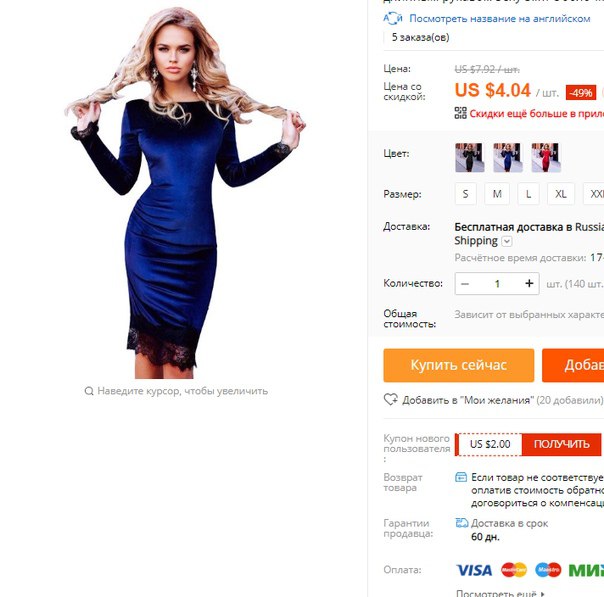The height and width of the screenshot is (597, 604).
Task: Click the translate icon beside English title link
Action: pyautogui.click(x=393, y=18)
